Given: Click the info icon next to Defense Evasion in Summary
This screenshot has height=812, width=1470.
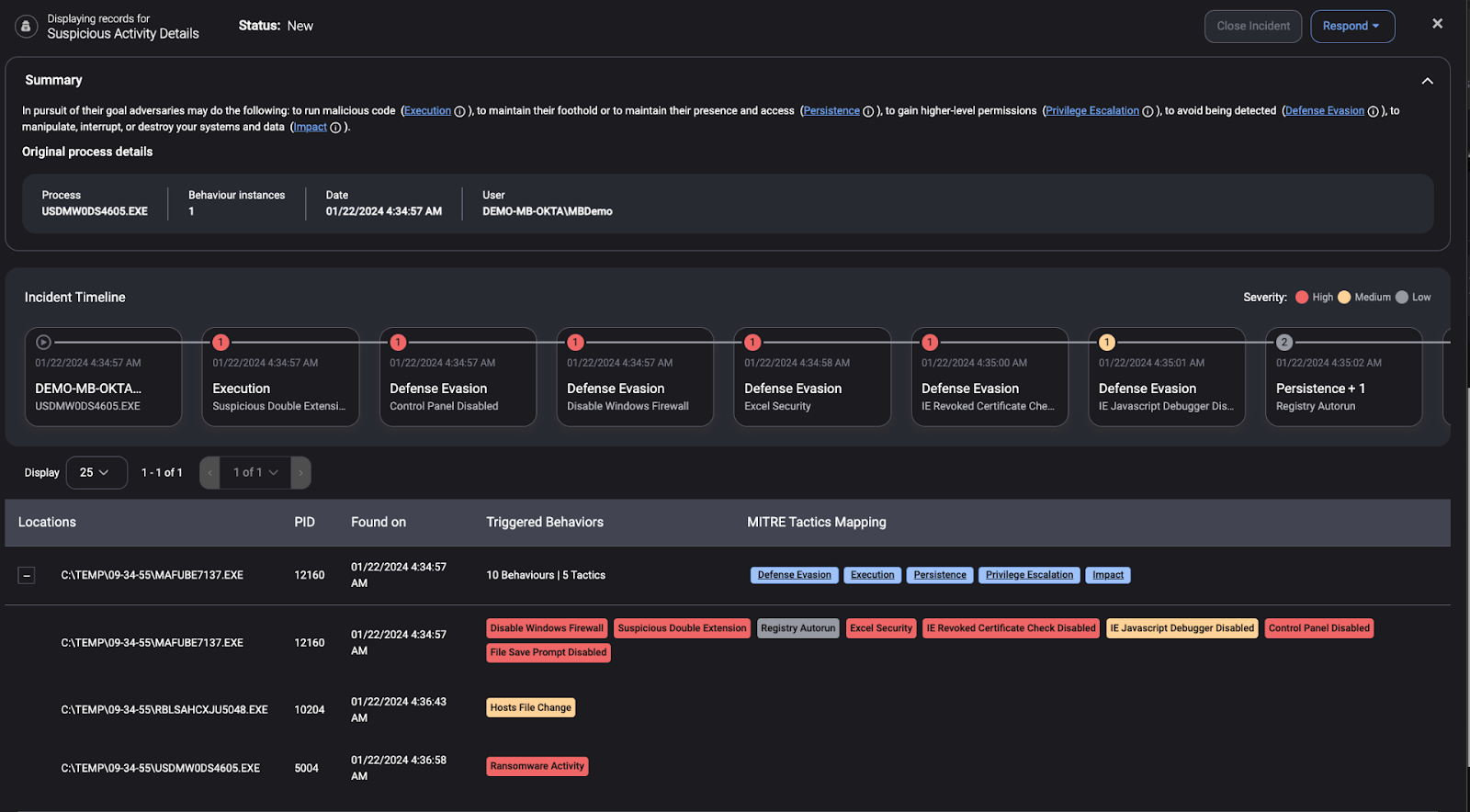Looking at the screenshot, I should [1373, 112].
